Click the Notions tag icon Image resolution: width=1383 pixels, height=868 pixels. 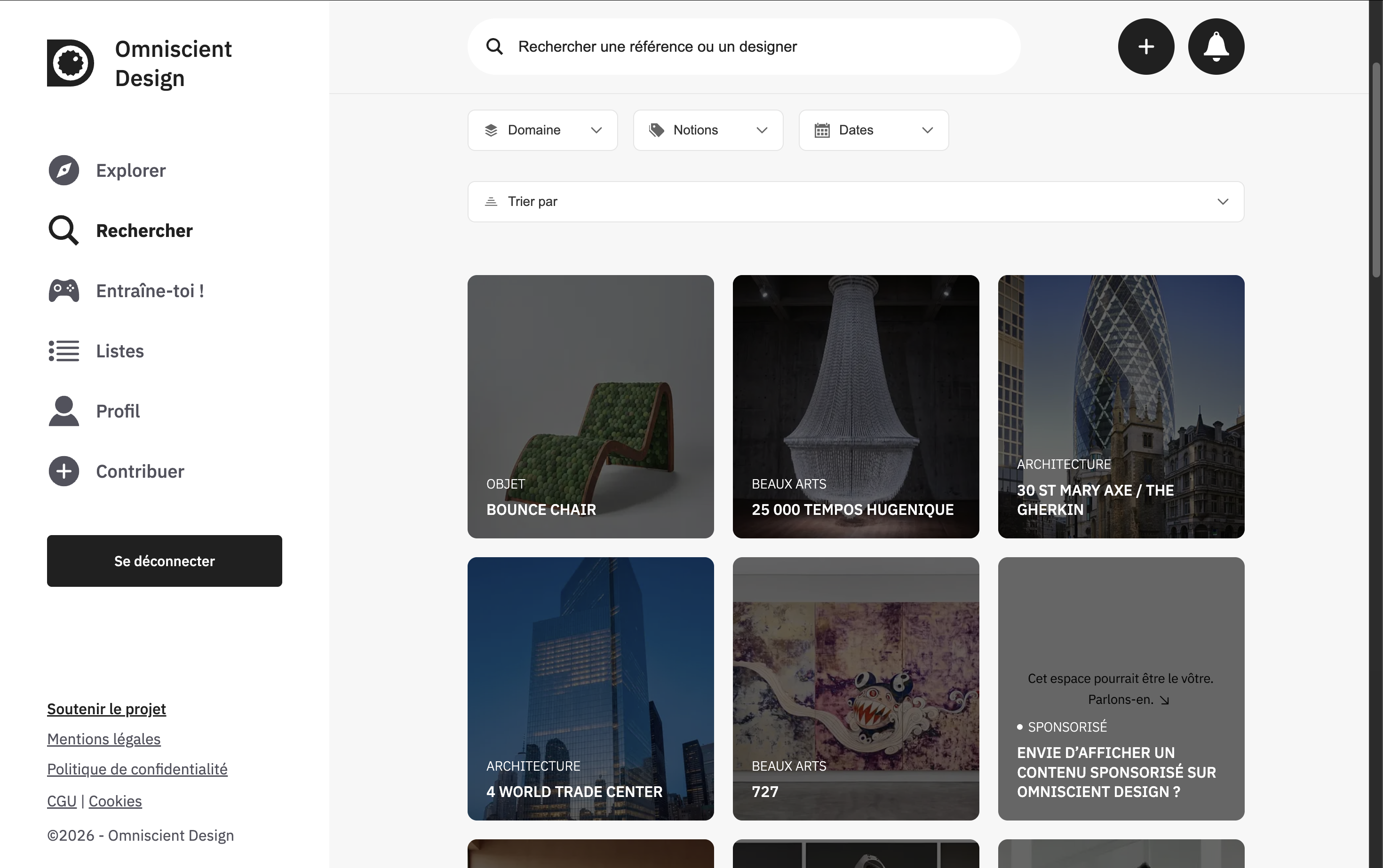pyautogui.click(x=657, y=130)
